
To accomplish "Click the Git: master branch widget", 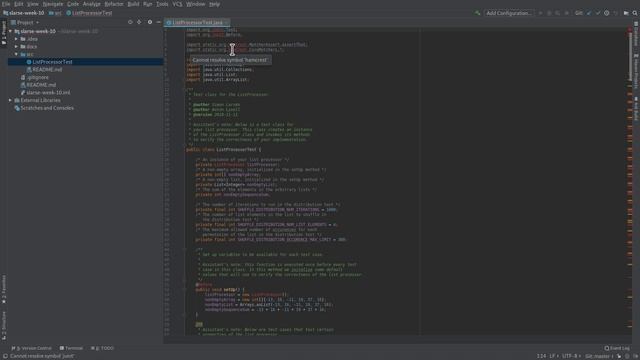I will point(599,356).
